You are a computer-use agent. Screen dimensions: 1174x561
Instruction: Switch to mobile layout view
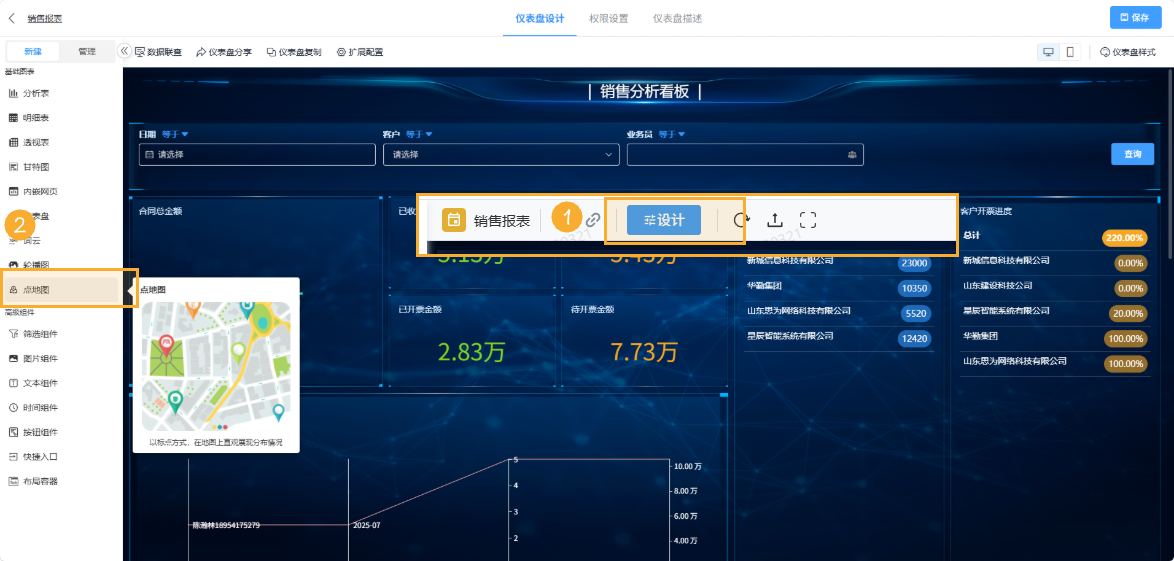tap(1070, 52)
